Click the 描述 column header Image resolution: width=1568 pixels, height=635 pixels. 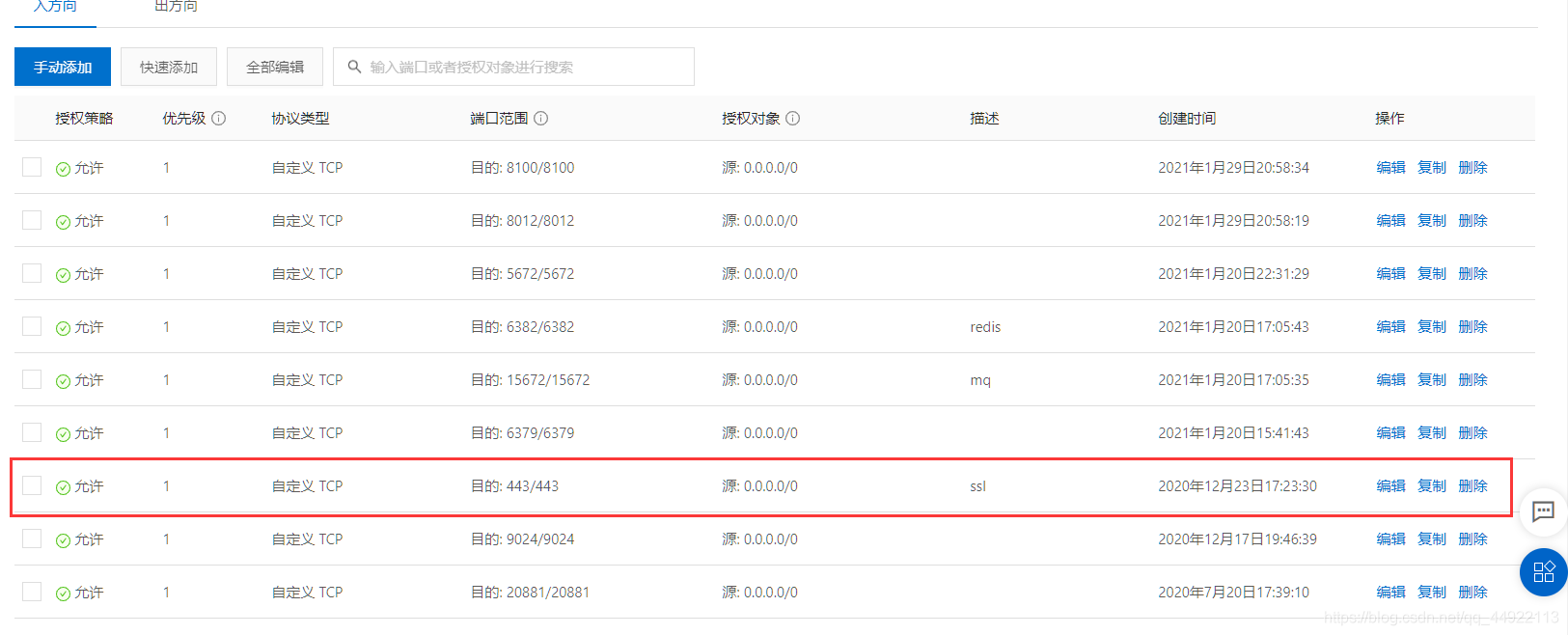tap(984, 118)
